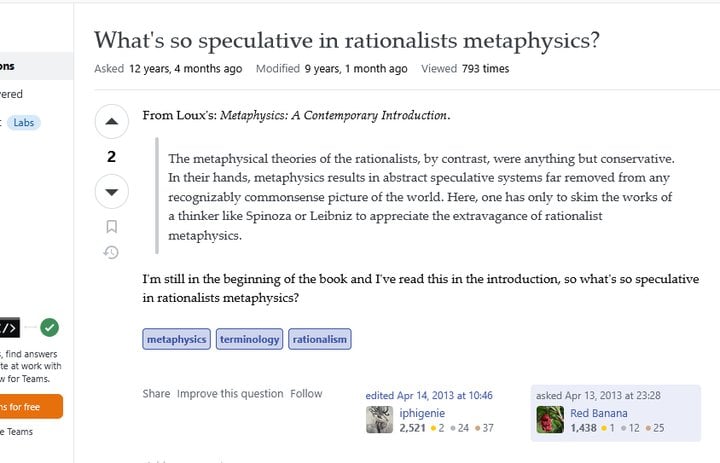
Task: Follow this question
Action: pos(306,394)
